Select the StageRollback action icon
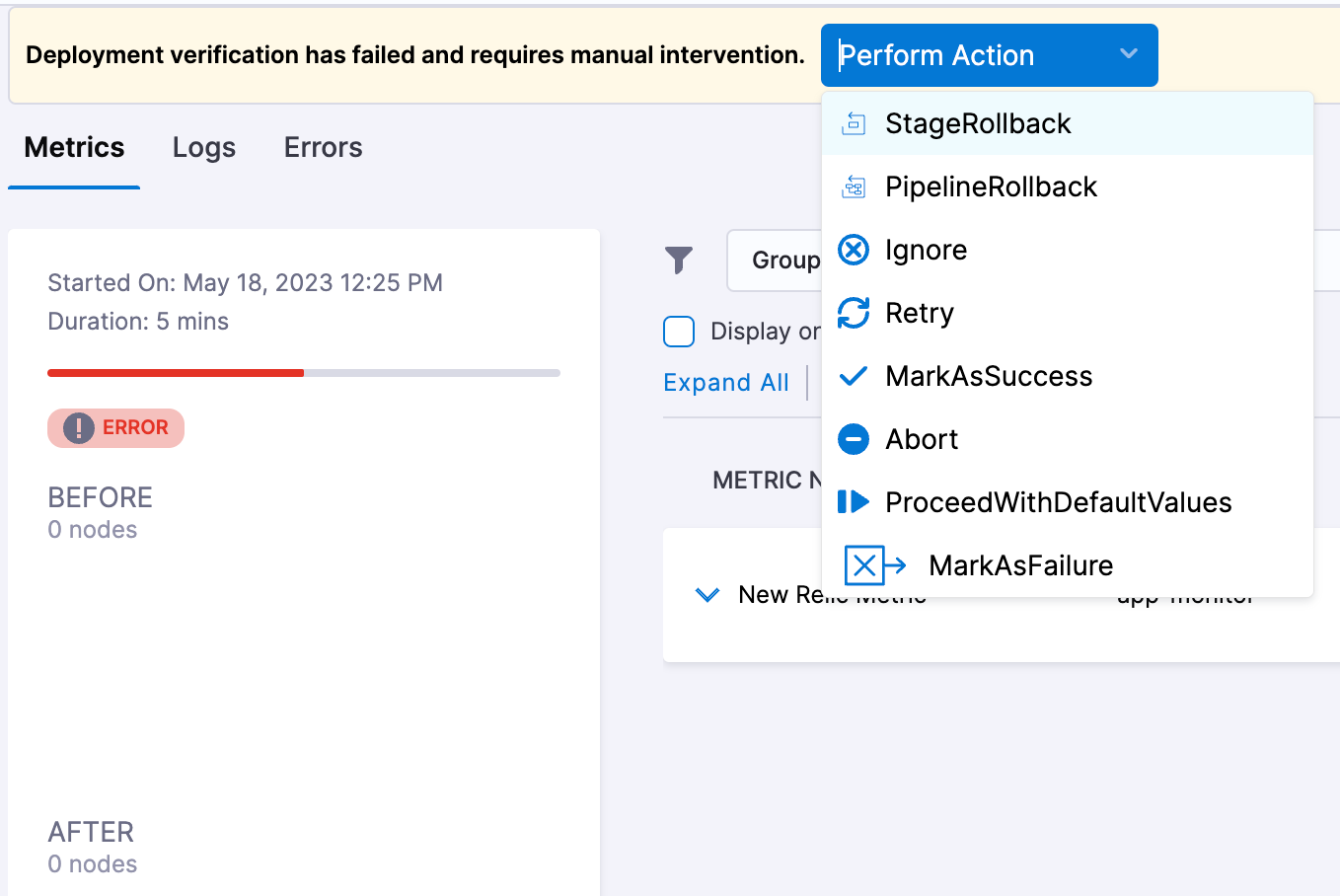The width and height of the screenshot is (1340, 896). point(855,122)
